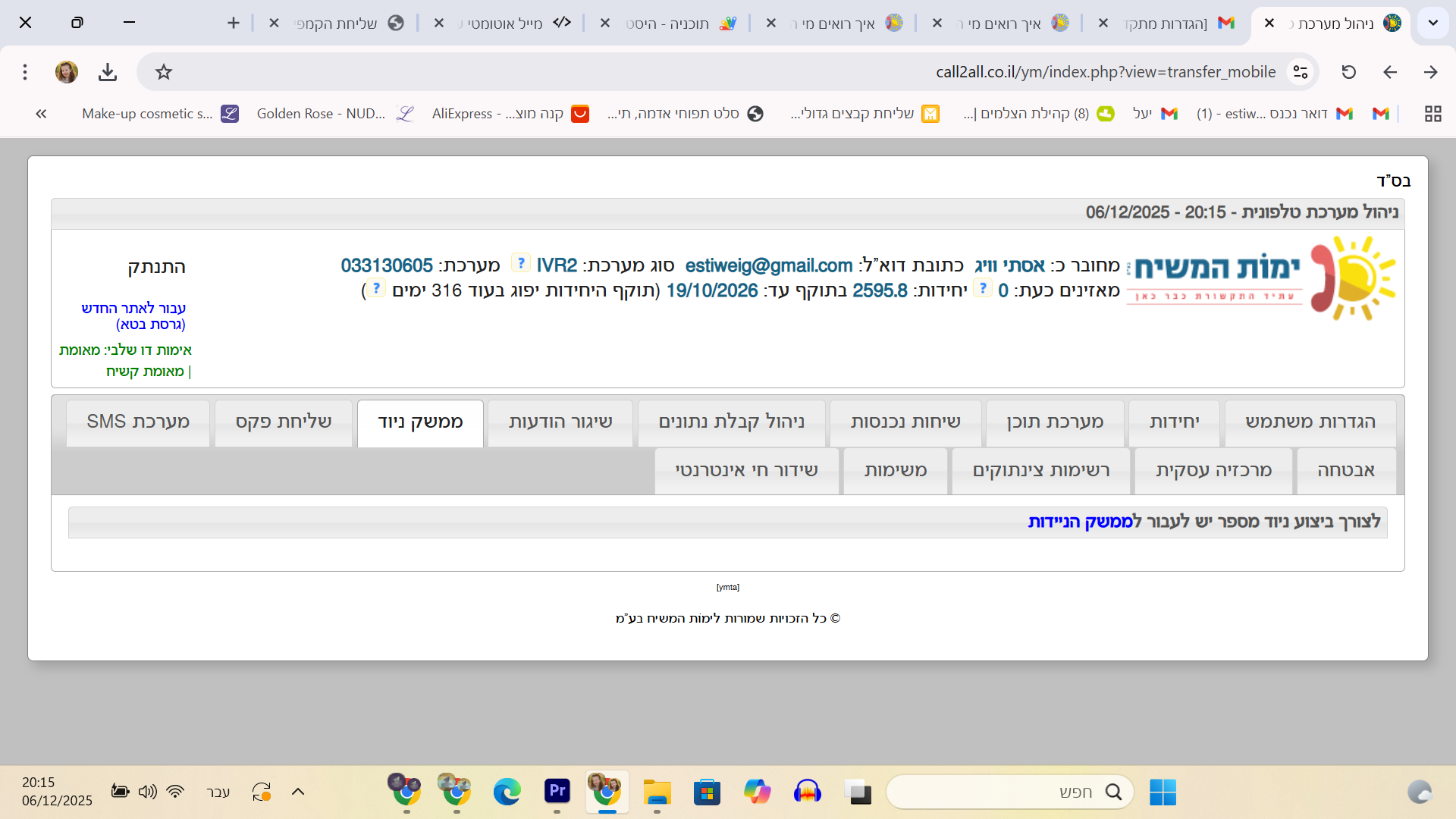The image size is (1456, 819).
Task: Open Adobe Premiere Pro from taskbar
Action: (x=557, y=791)
